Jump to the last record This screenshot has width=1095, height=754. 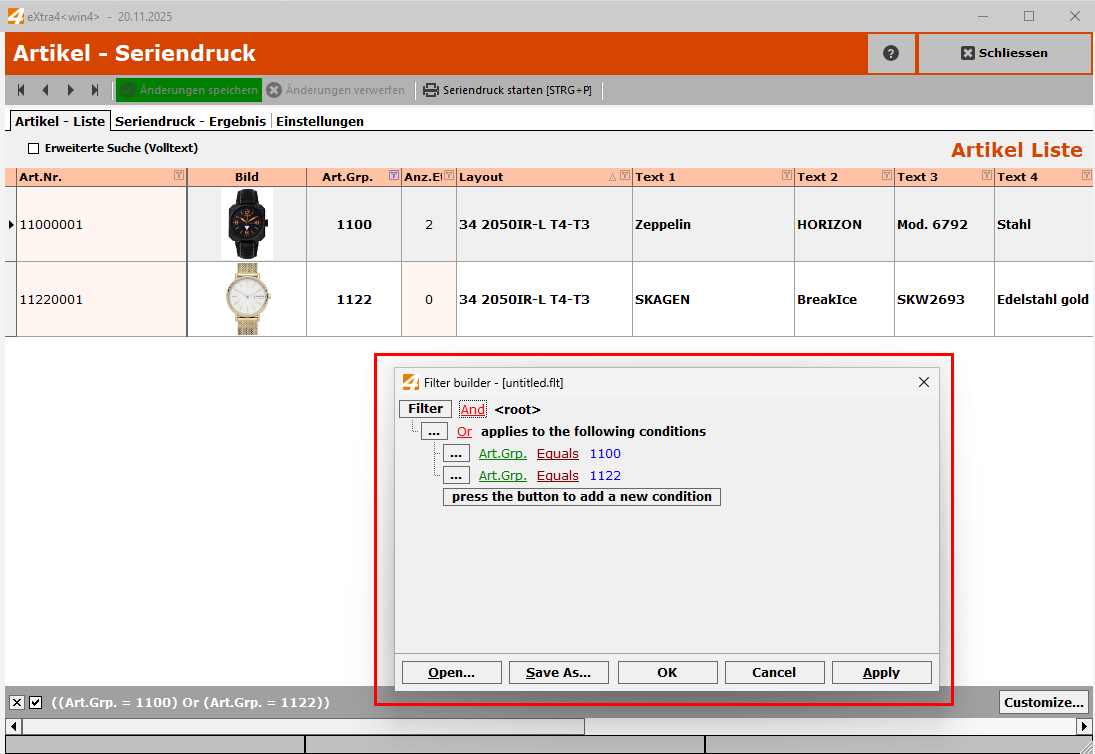(x=95, y=90)
